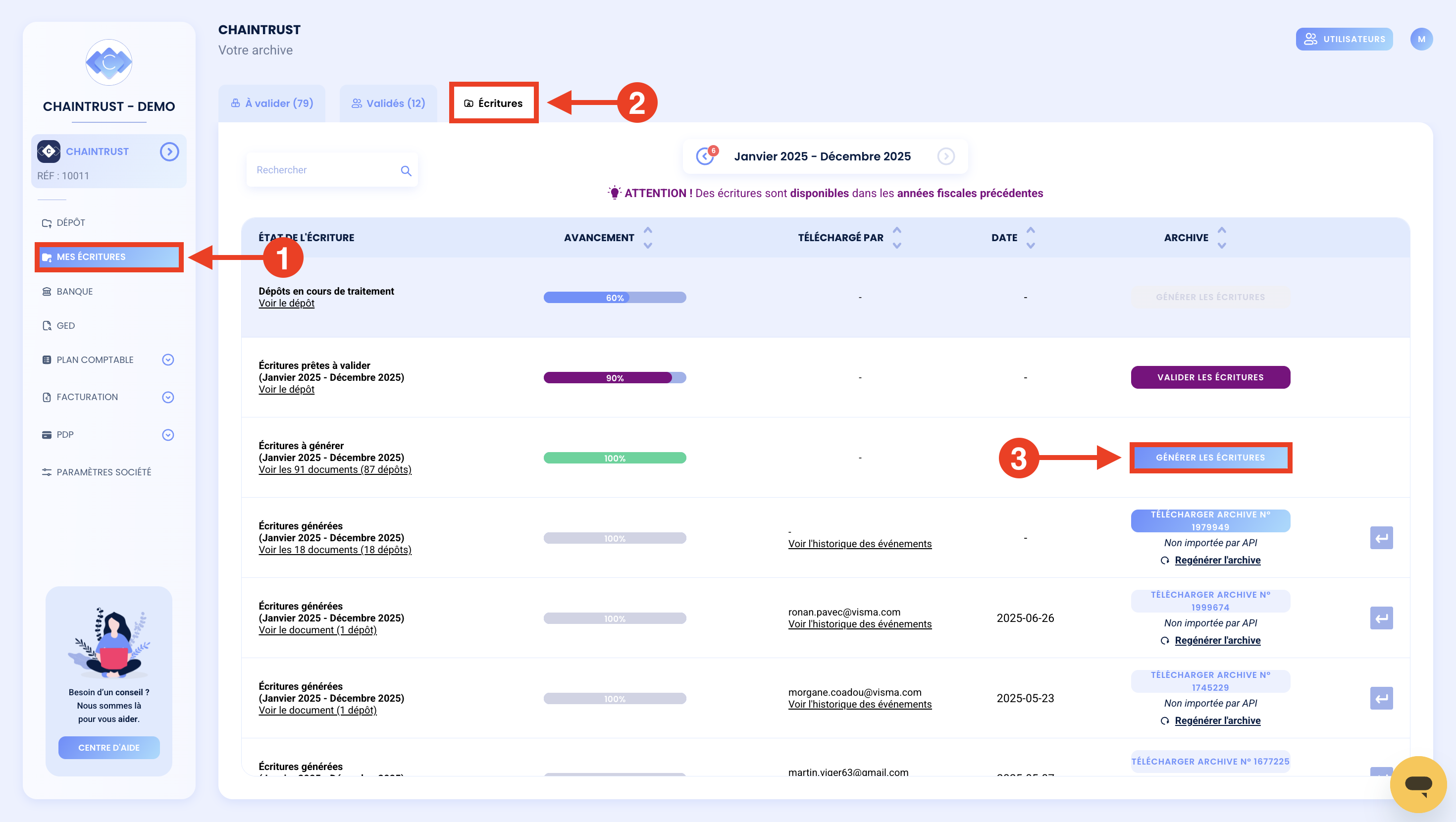Screen dimensions: 1456x822
Task: Regenerate archive 1745229 link
Action: point(1217,721)
